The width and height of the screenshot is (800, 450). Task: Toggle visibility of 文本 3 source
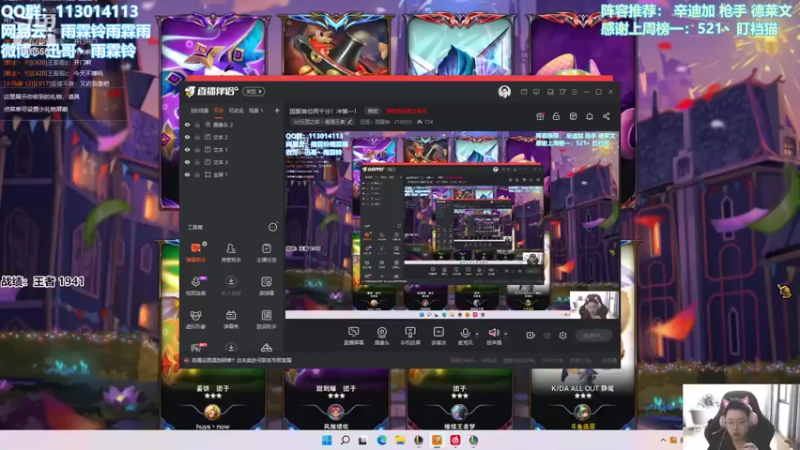(187, 162)
